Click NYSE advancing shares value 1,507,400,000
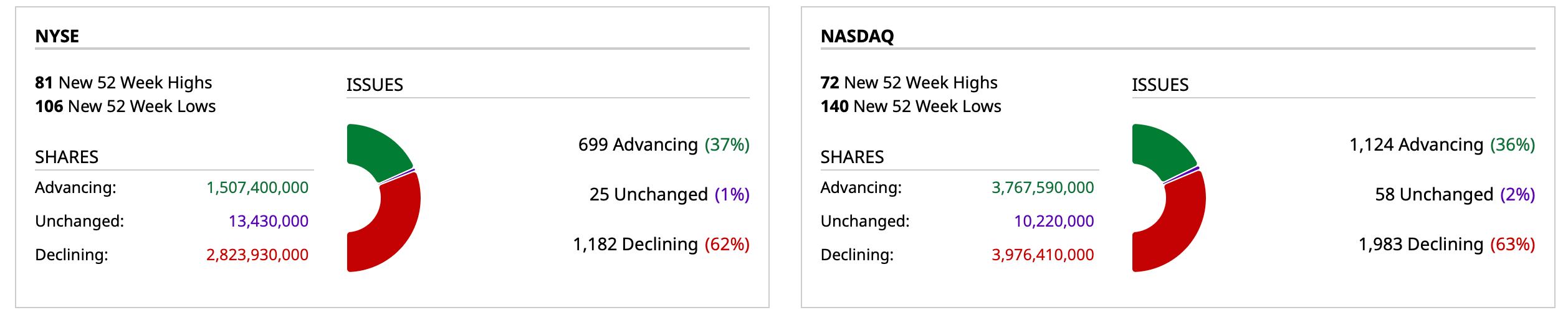The height and width of the screenshot is (320, 1568). click(257, 187)
